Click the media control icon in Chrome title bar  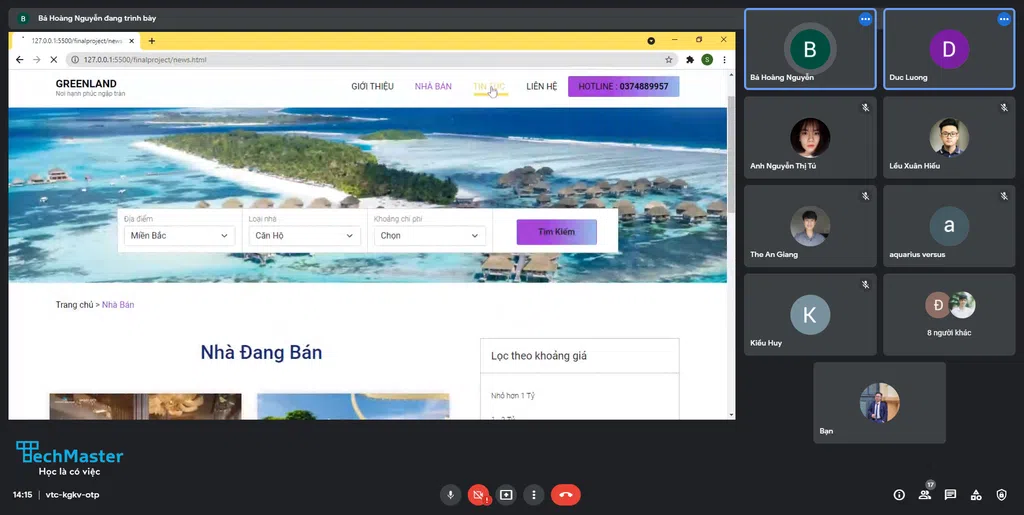[651, 40]
